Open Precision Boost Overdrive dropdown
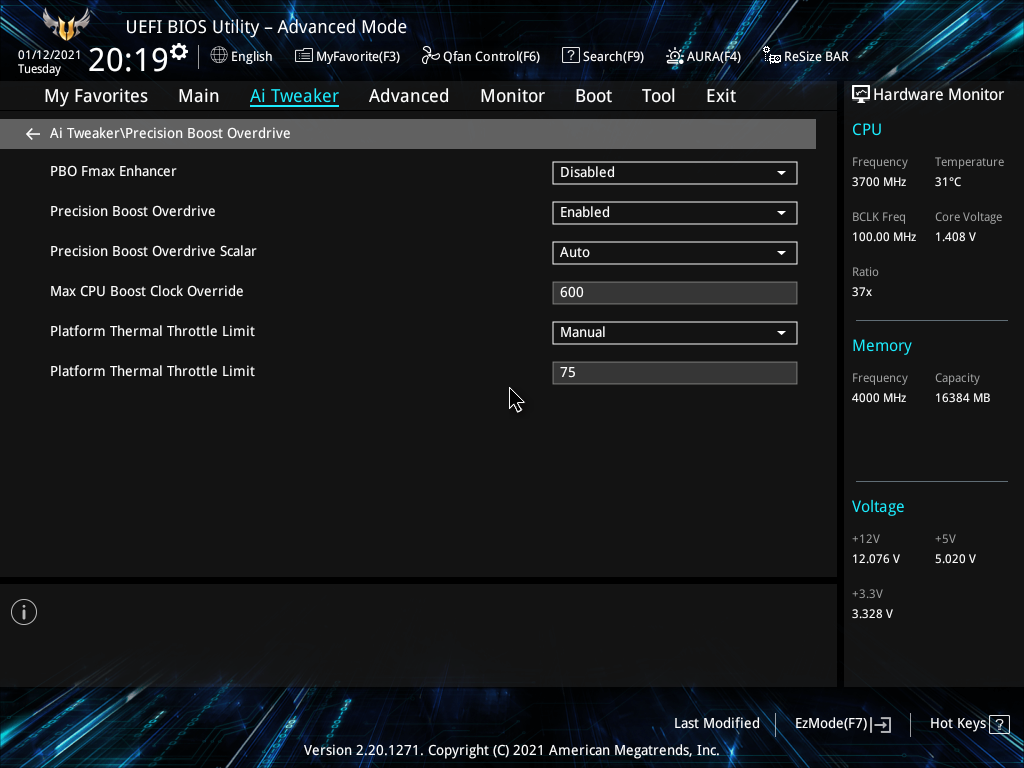 [675, 213]
